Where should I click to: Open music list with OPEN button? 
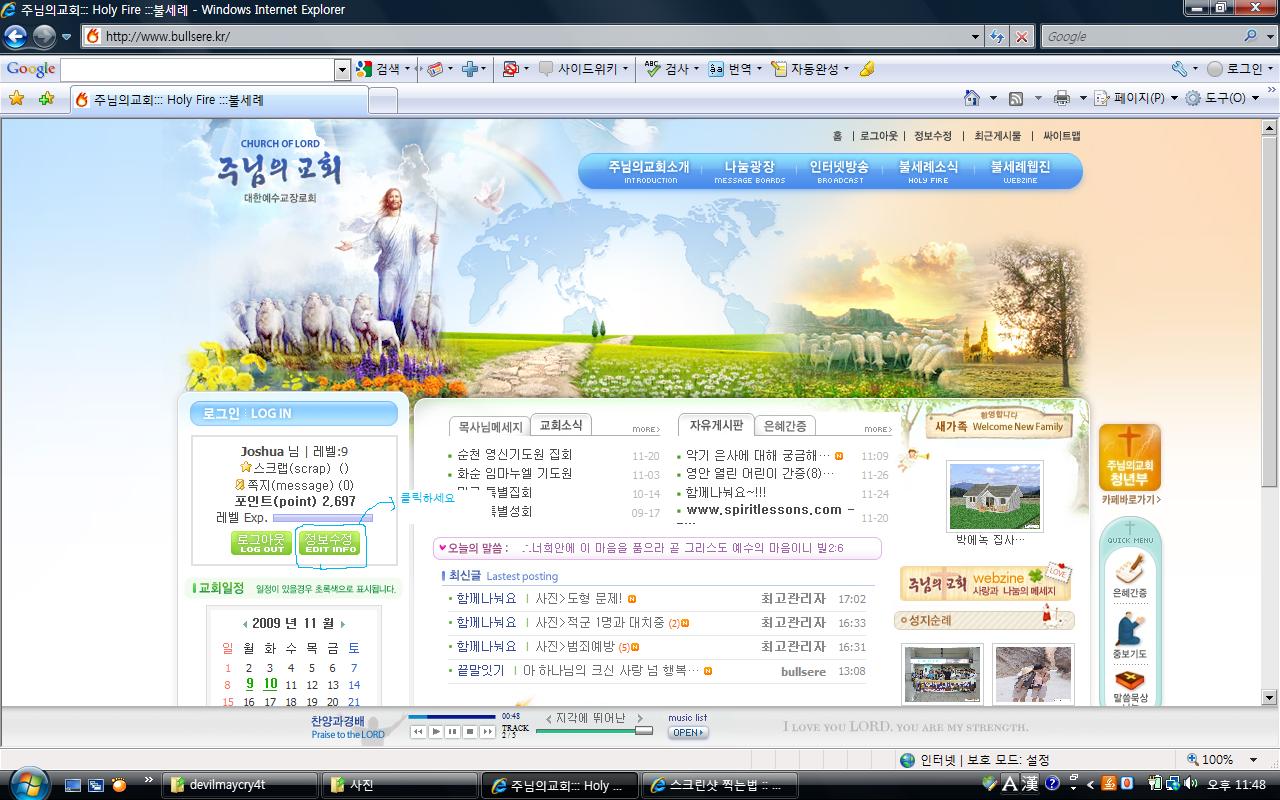687,732
